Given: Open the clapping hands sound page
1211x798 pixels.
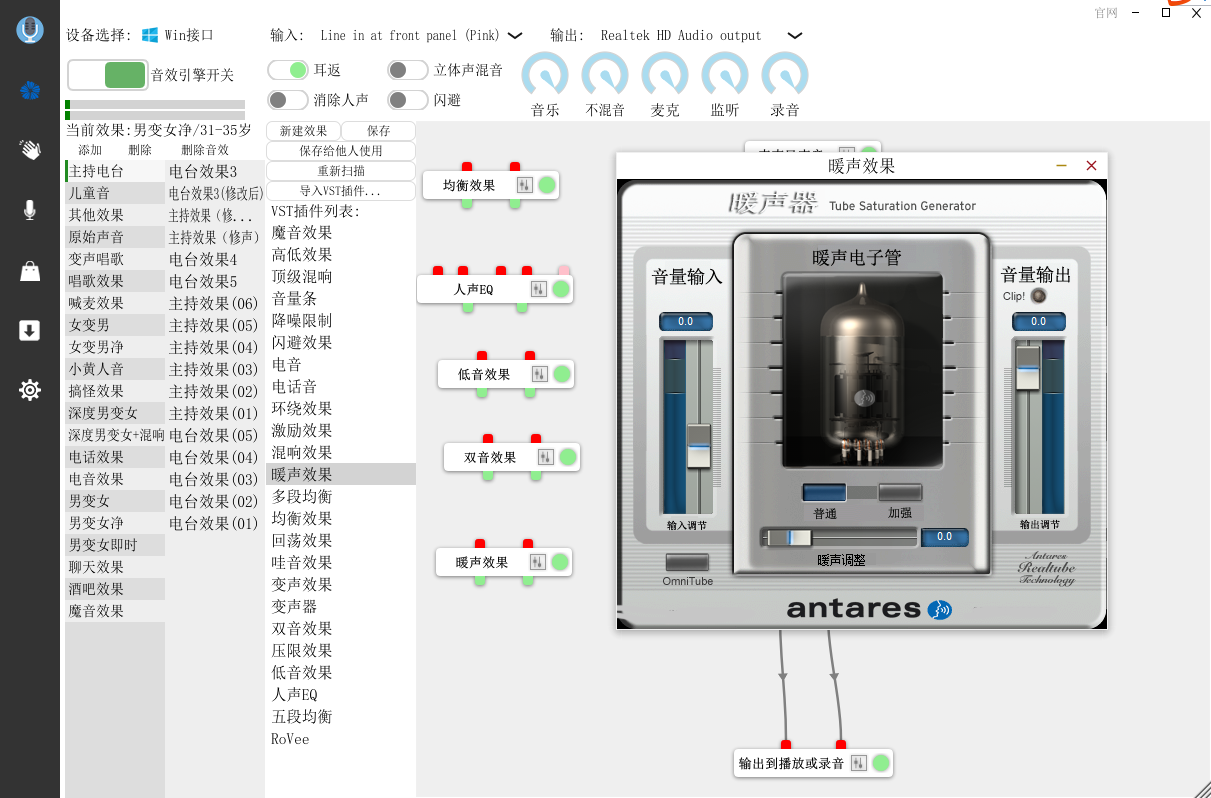Looking at the screenshot, I should tap(30, 150).
